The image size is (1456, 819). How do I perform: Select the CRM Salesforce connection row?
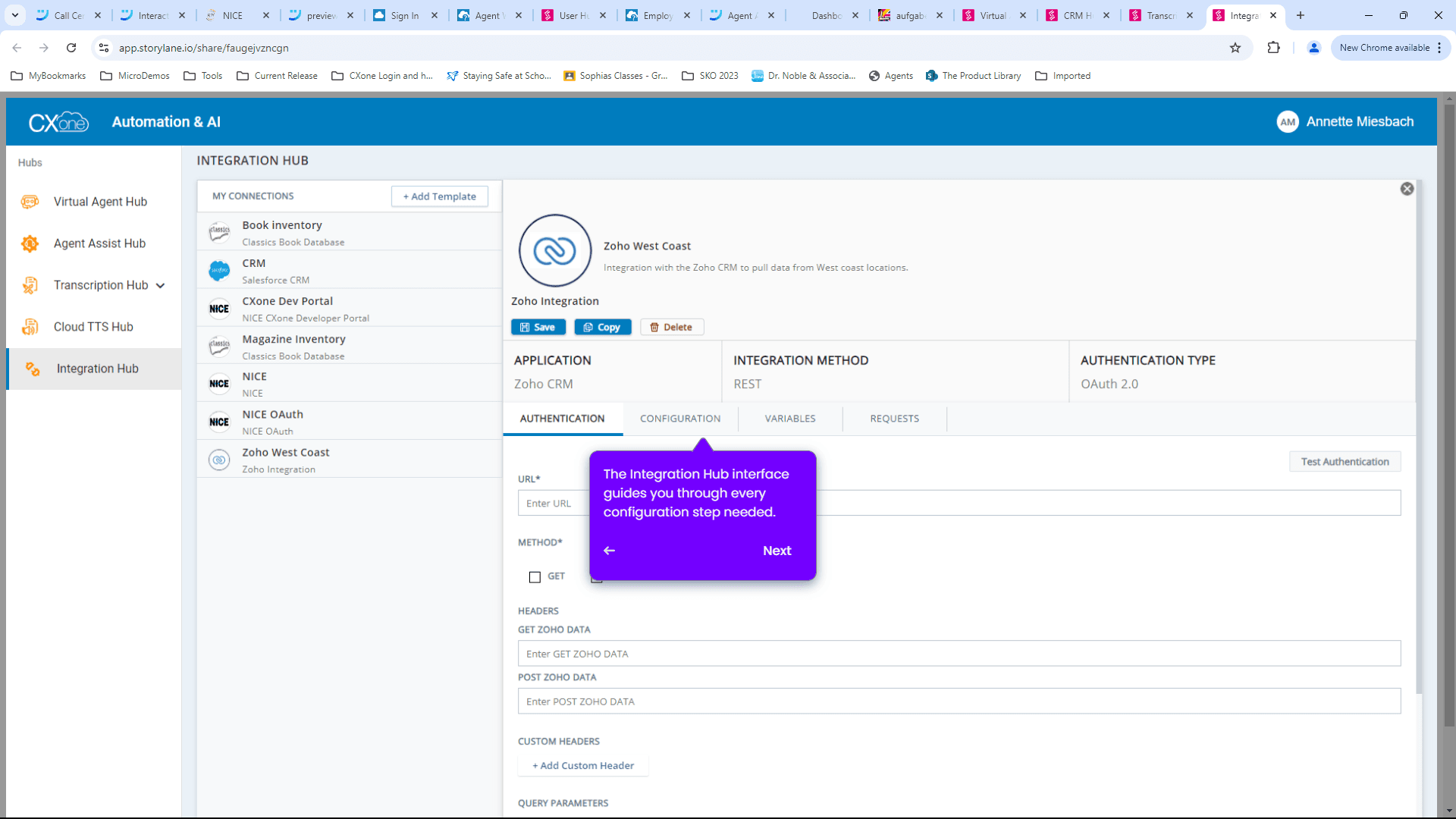coord(350,270)
